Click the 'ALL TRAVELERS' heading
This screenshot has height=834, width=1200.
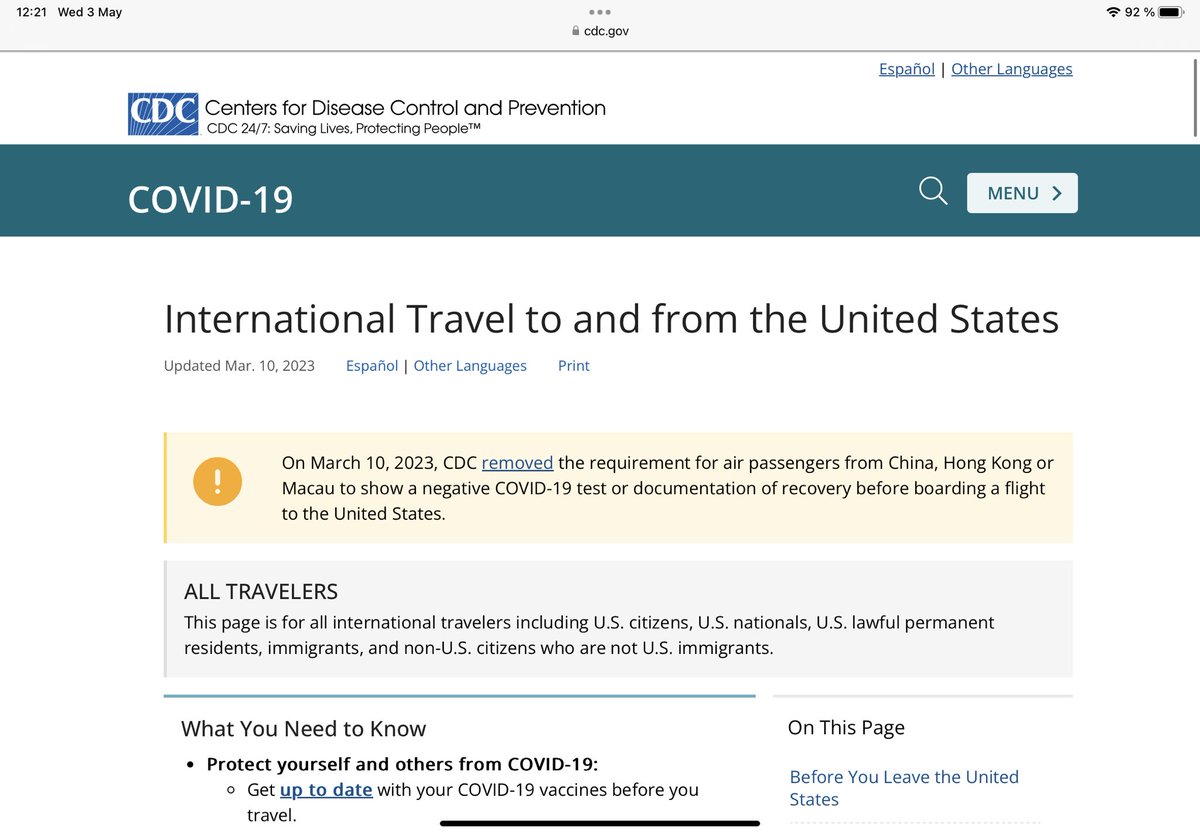(261, 591)
